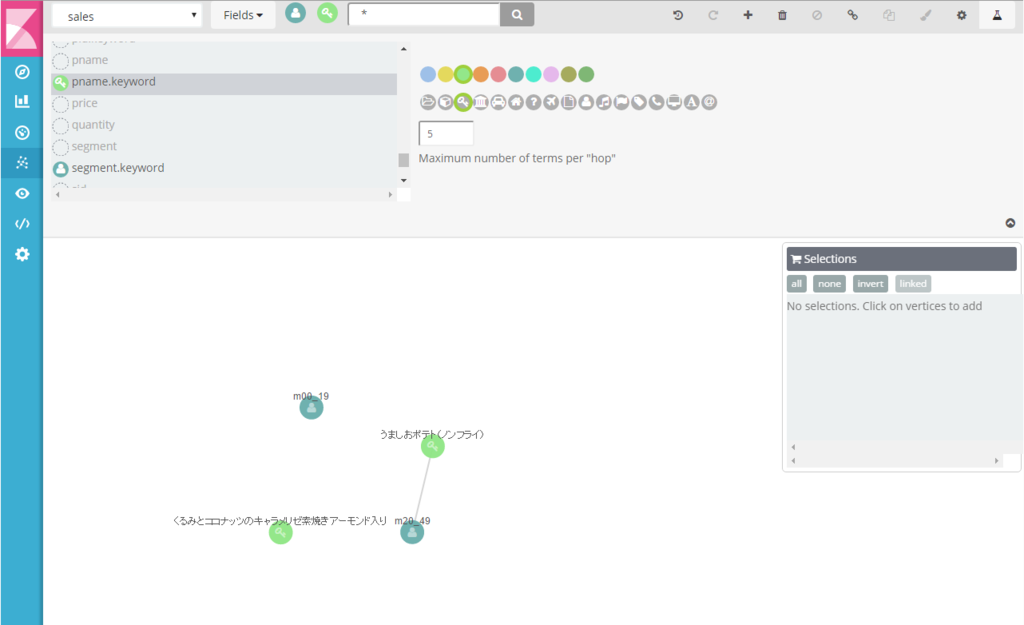Choose the letter A font icon
This screenshot has width=1024, height=625.
point(692,102)
